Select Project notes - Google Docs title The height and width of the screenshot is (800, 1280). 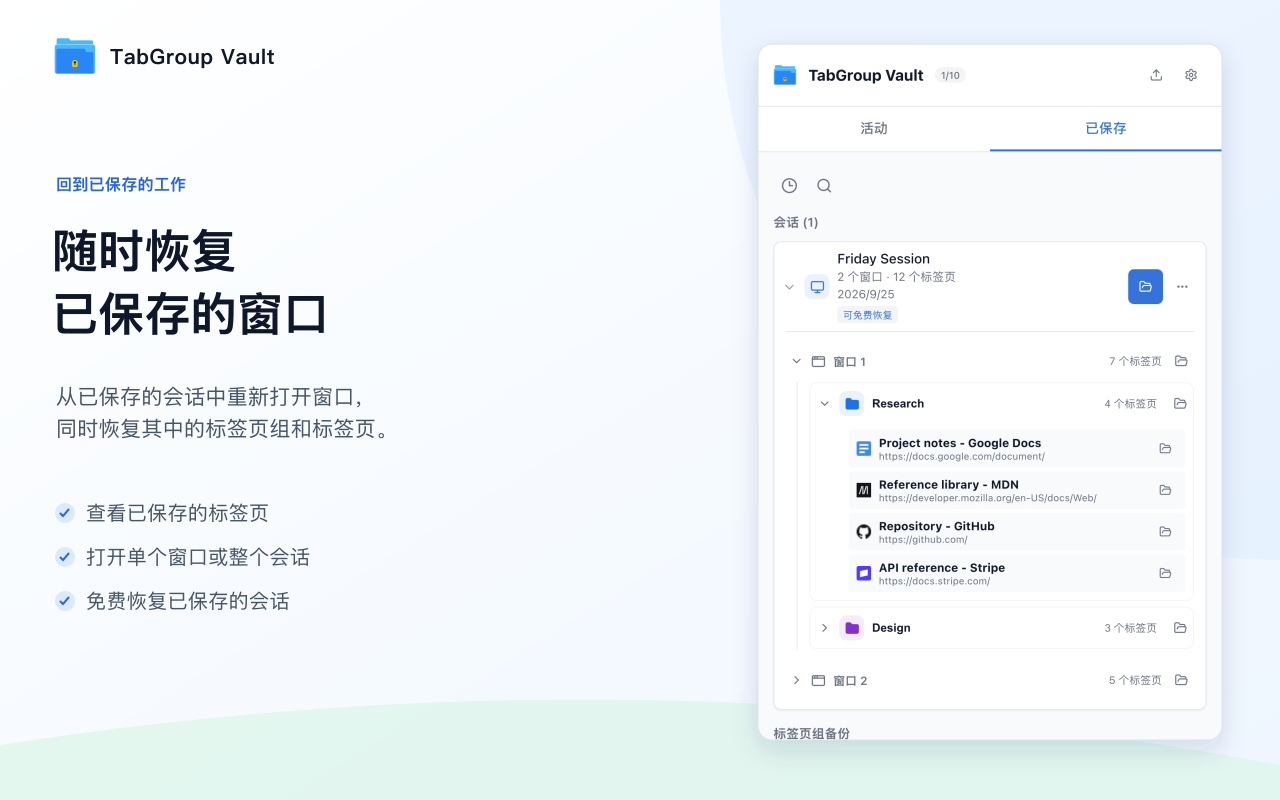pyautogui.click(x=960, y=443)
